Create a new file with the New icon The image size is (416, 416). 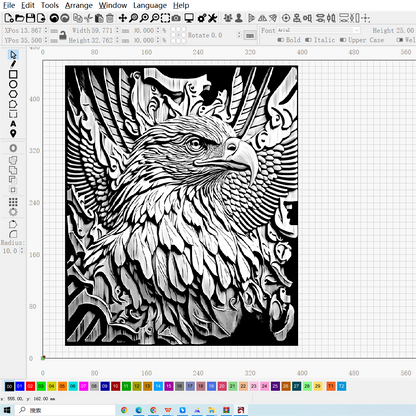click(x=8, y=18)
